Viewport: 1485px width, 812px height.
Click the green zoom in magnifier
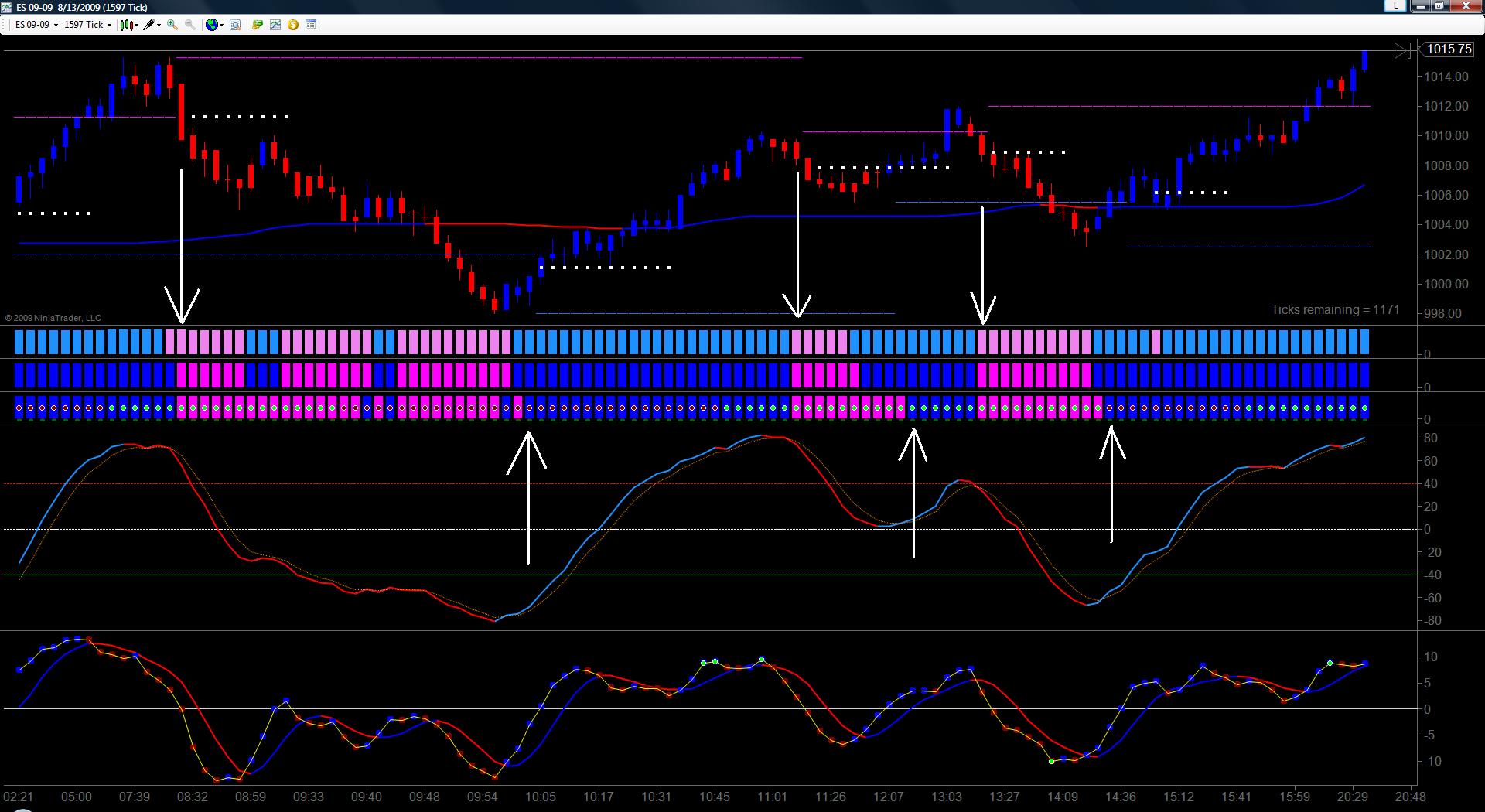[172, 25]
